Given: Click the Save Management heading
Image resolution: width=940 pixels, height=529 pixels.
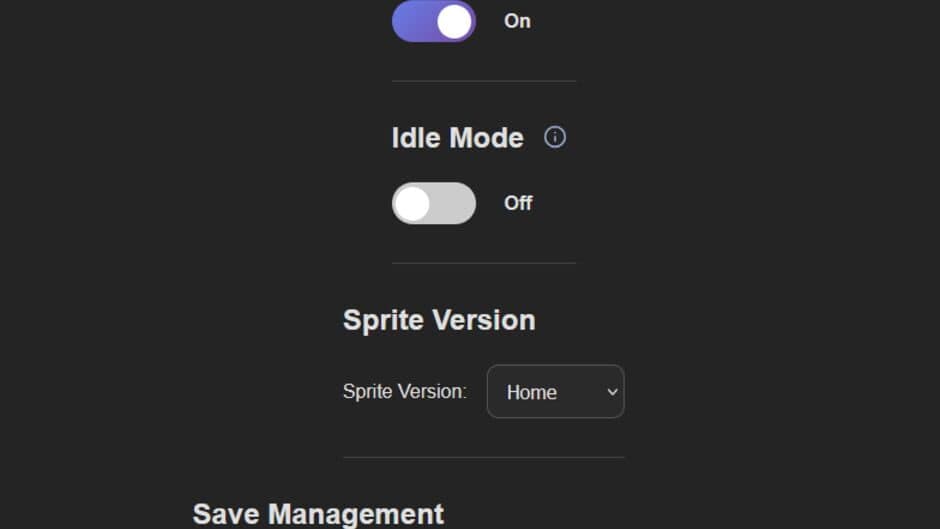Looking at the screenshot, I should [x=318, y=514].
